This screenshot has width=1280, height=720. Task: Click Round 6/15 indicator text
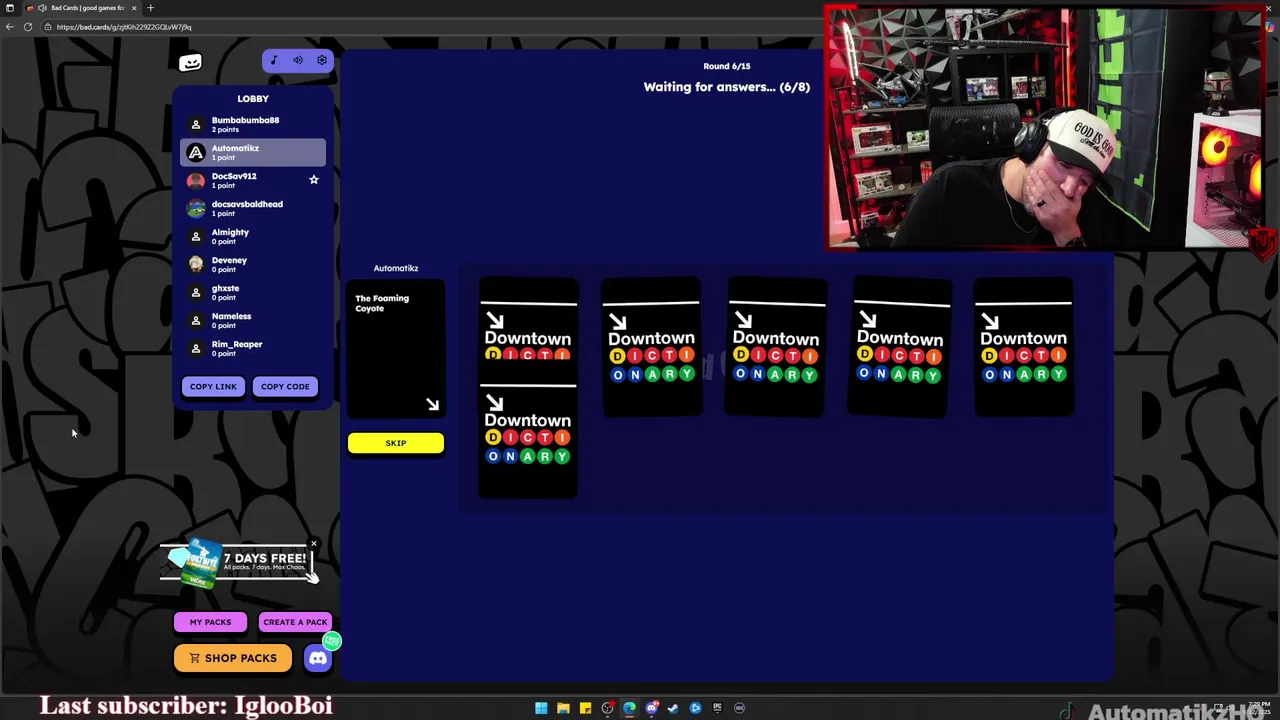coord(727,66)
